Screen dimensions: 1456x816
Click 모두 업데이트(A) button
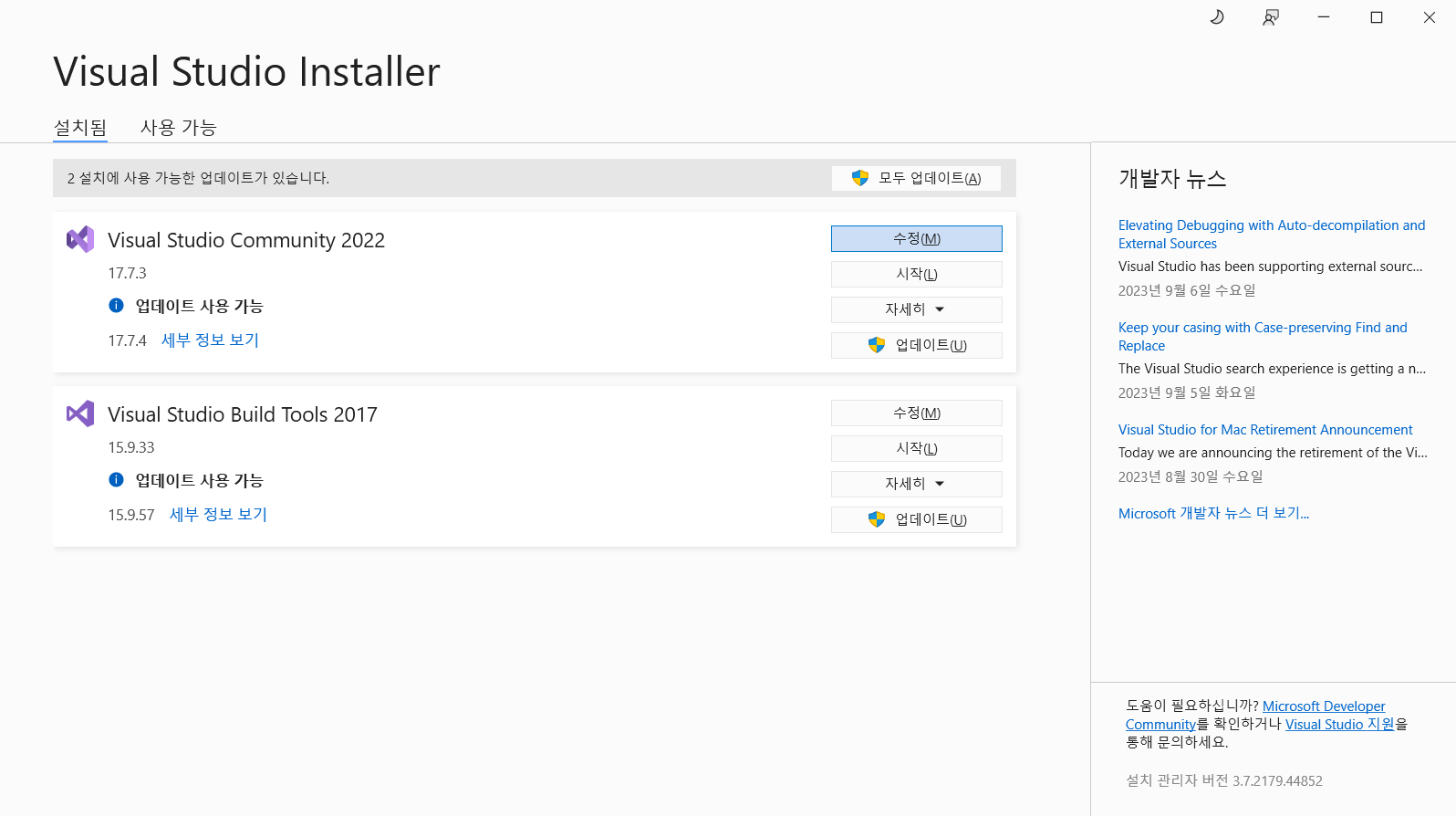coord(916,178)
